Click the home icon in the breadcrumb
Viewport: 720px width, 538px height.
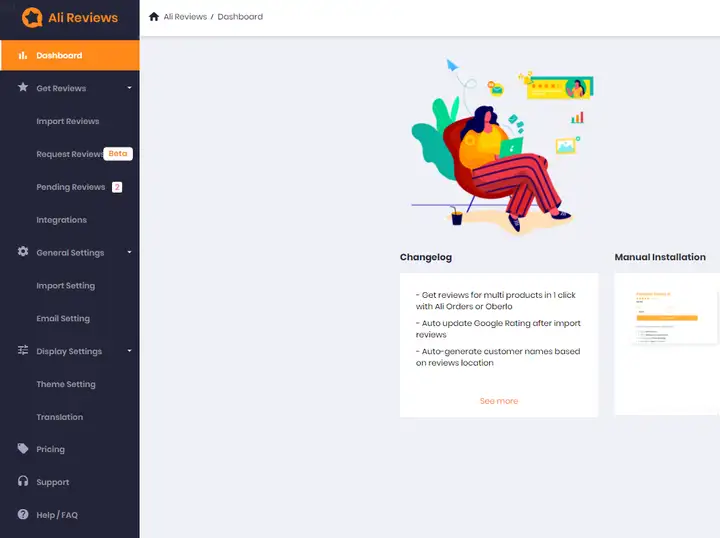pos(154,17)
